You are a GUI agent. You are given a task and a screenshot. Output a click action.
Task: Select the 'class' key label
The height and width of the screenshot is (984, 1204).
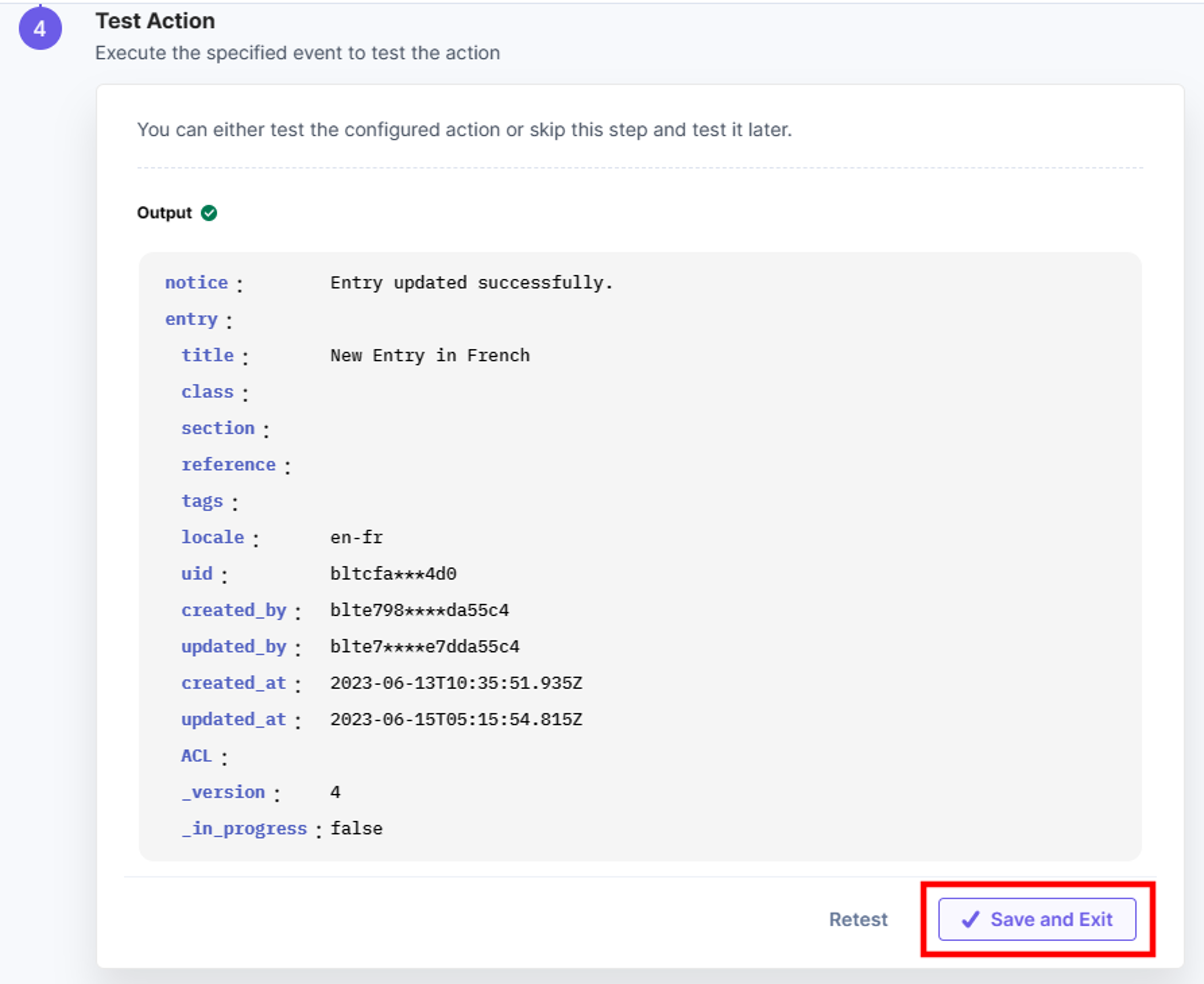pos(208,392)
